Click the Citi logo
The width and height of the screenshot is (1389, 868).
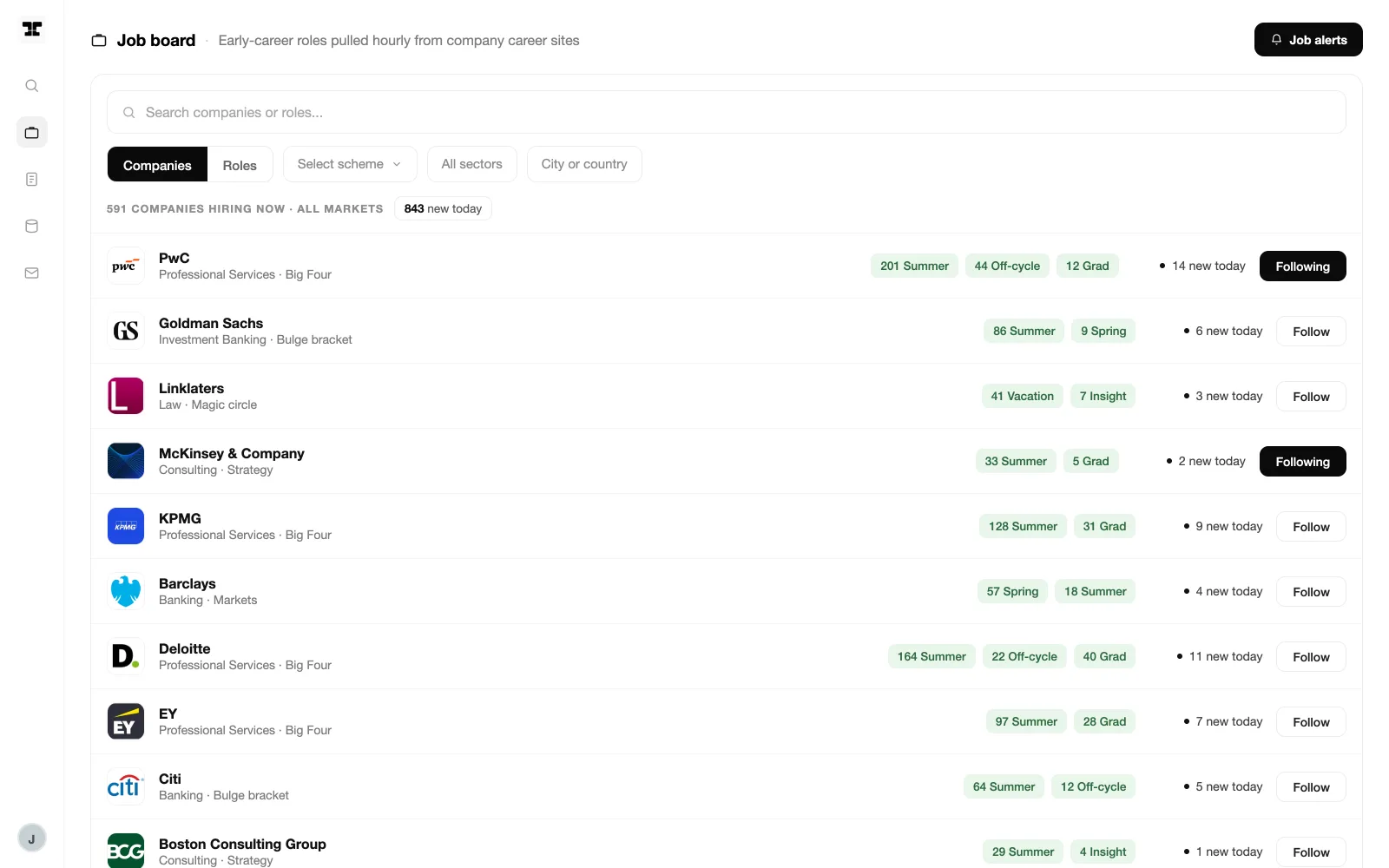[x=126, y=786]
